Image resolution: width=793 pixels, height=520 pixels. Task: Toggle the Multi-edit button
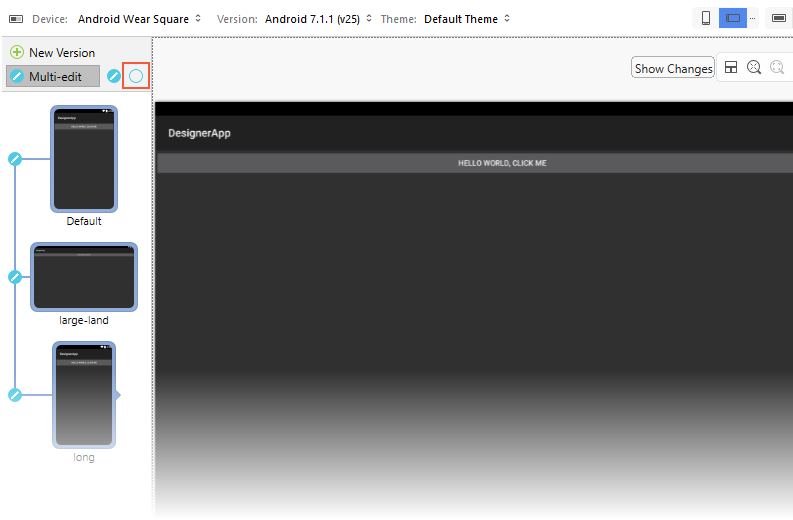[x=53, y=76]
